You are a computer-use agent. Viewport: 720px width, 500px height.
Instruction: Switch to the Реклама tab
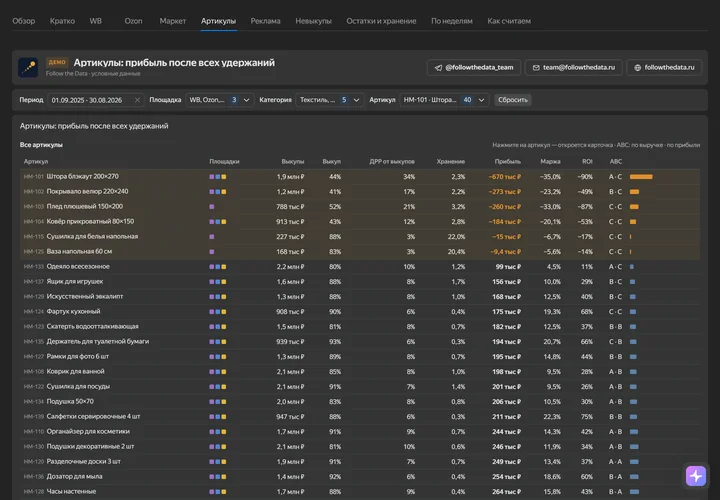pos(265,21)
